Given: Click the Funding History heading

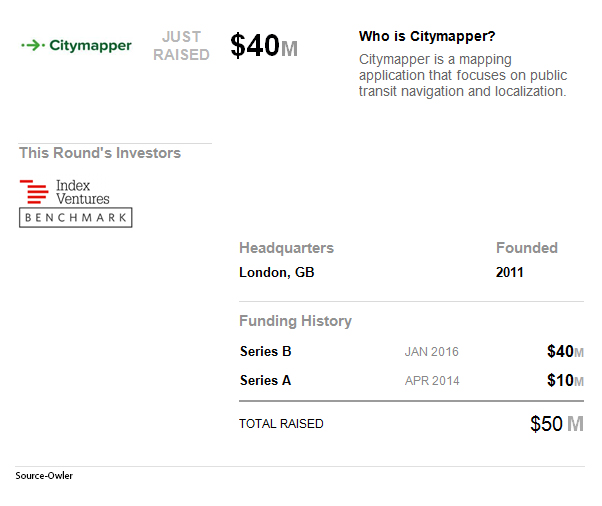Looking at the screenshot, I should 295,321.
